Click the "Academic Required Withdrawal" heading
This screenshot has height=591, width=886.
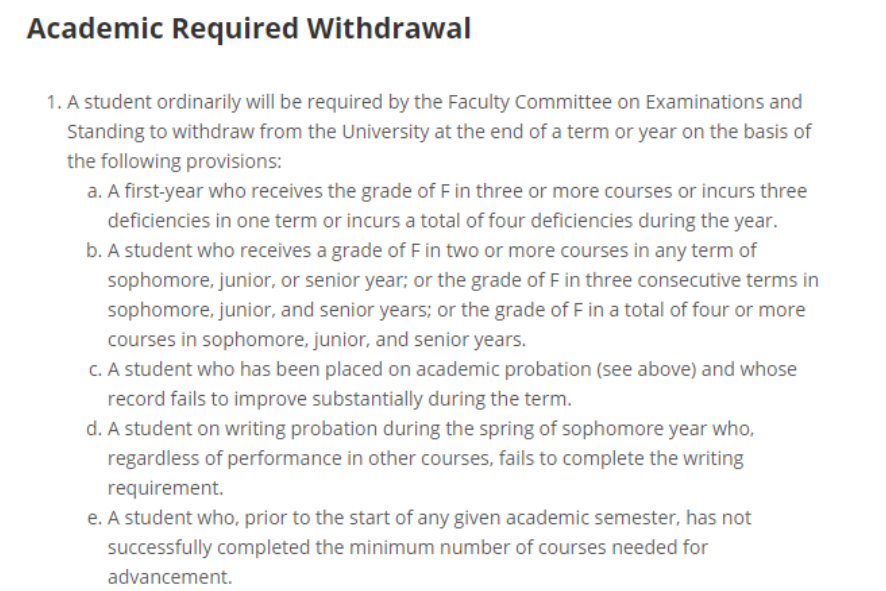pyautogui.click(x=248, y=29)
